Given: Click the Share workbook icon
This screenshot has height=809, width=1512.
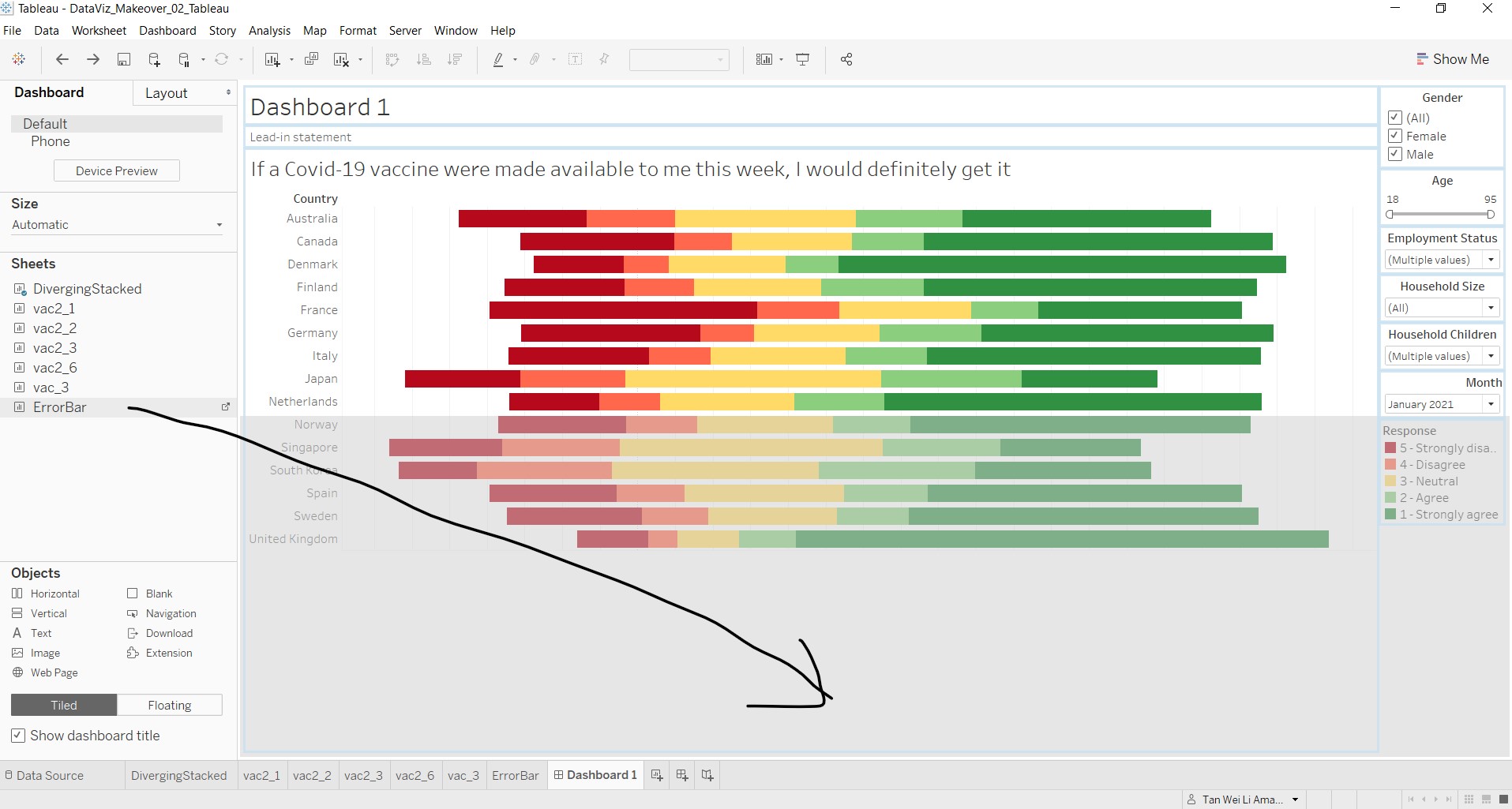Looking at the screenshot, I should (846, 59).
